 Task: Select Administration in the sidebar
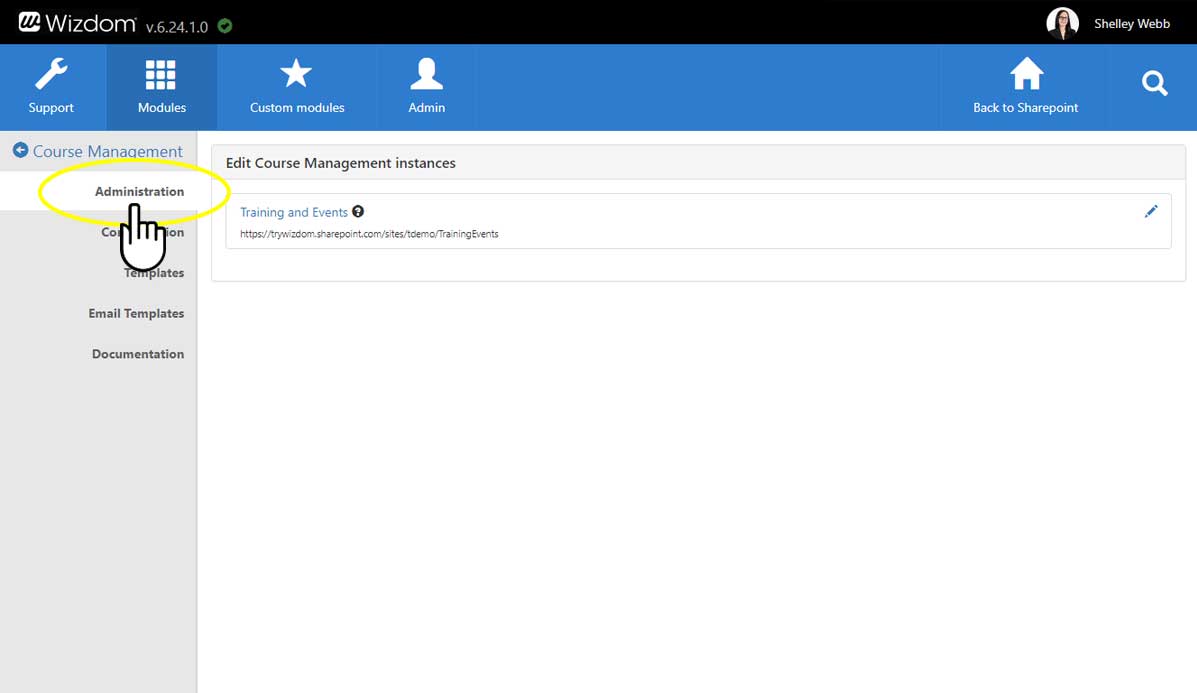[x=139, y=191]
